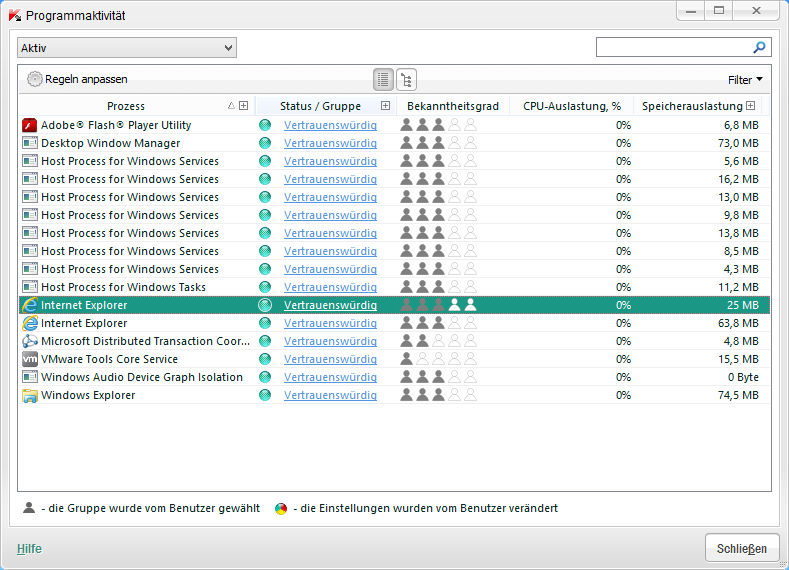Viewport: 789px width, 570px height.
Task: Sort by Status / Gruppe header
Action: pyautogui.click(x=321, y=106)
